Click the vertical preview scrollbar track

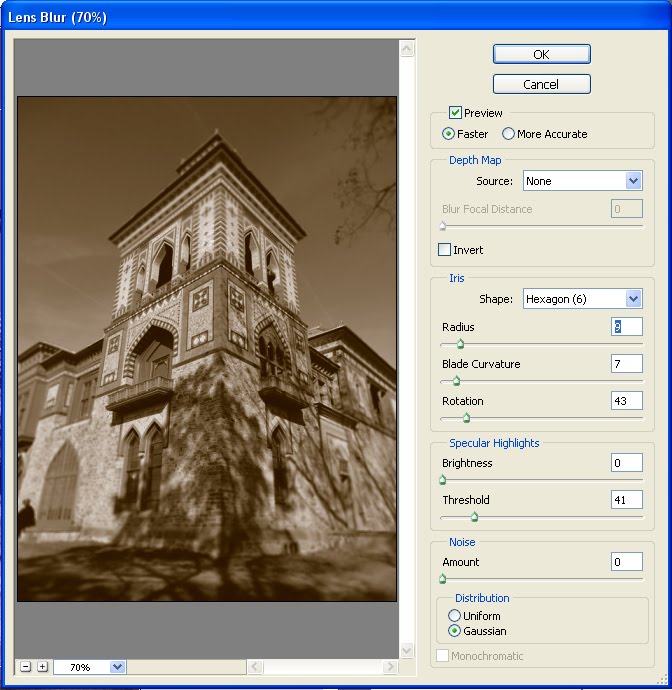tap(407, 349)
